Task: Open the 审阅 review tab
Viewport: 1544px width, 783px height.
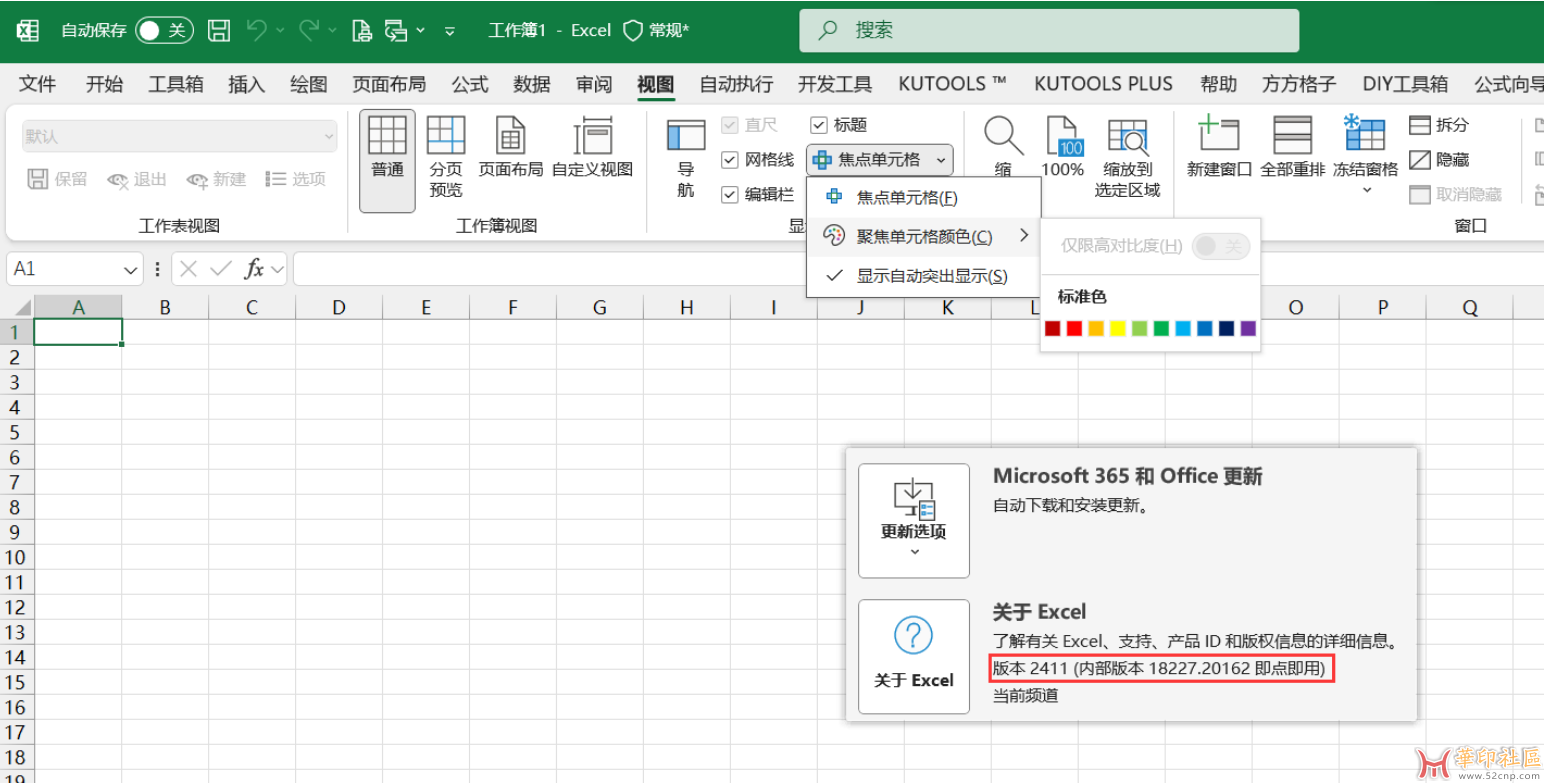Action: tap(594, 84)
